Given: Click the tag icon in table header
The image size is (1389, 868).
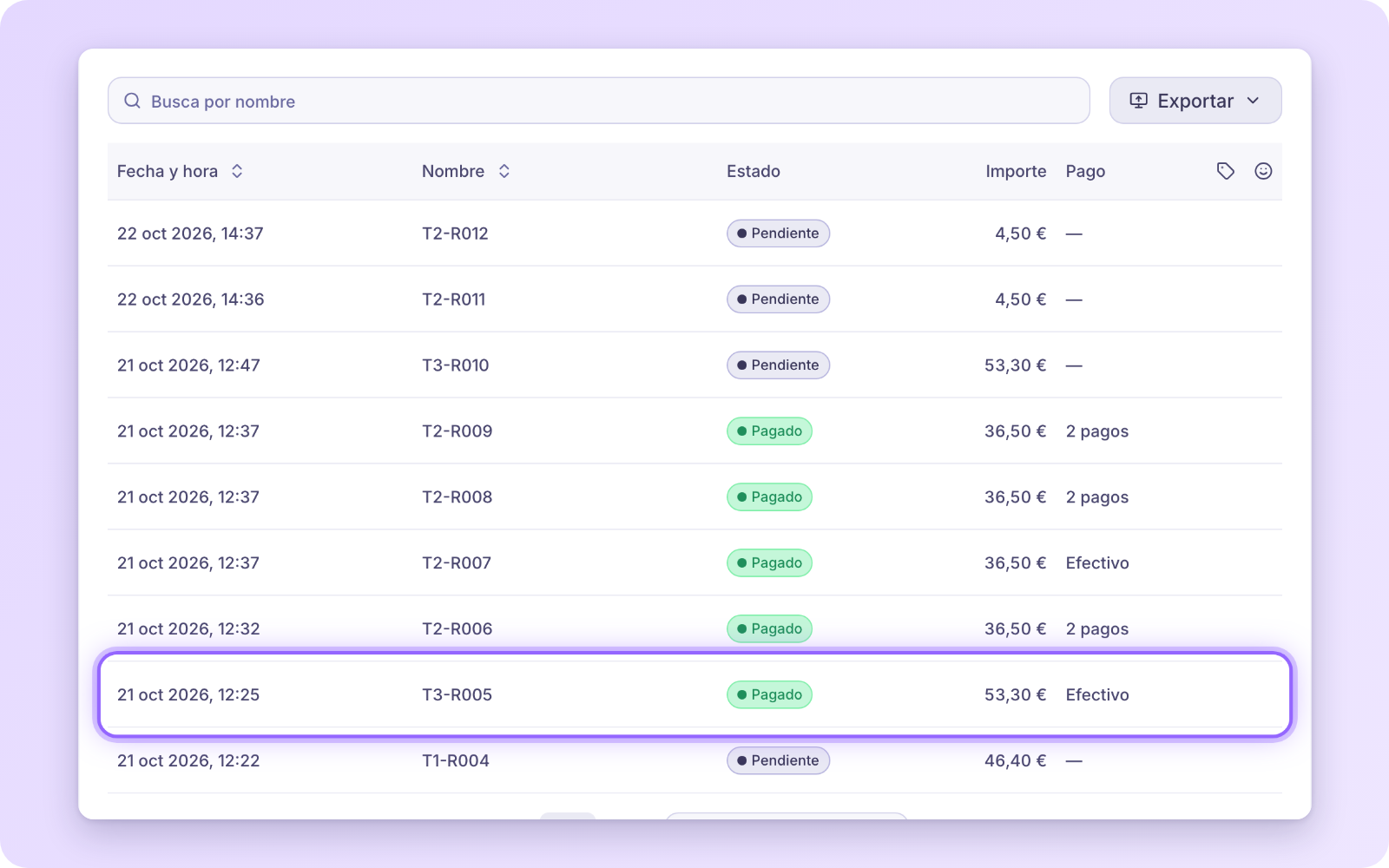Looking at the screenshot, I should click(1225, 171).
